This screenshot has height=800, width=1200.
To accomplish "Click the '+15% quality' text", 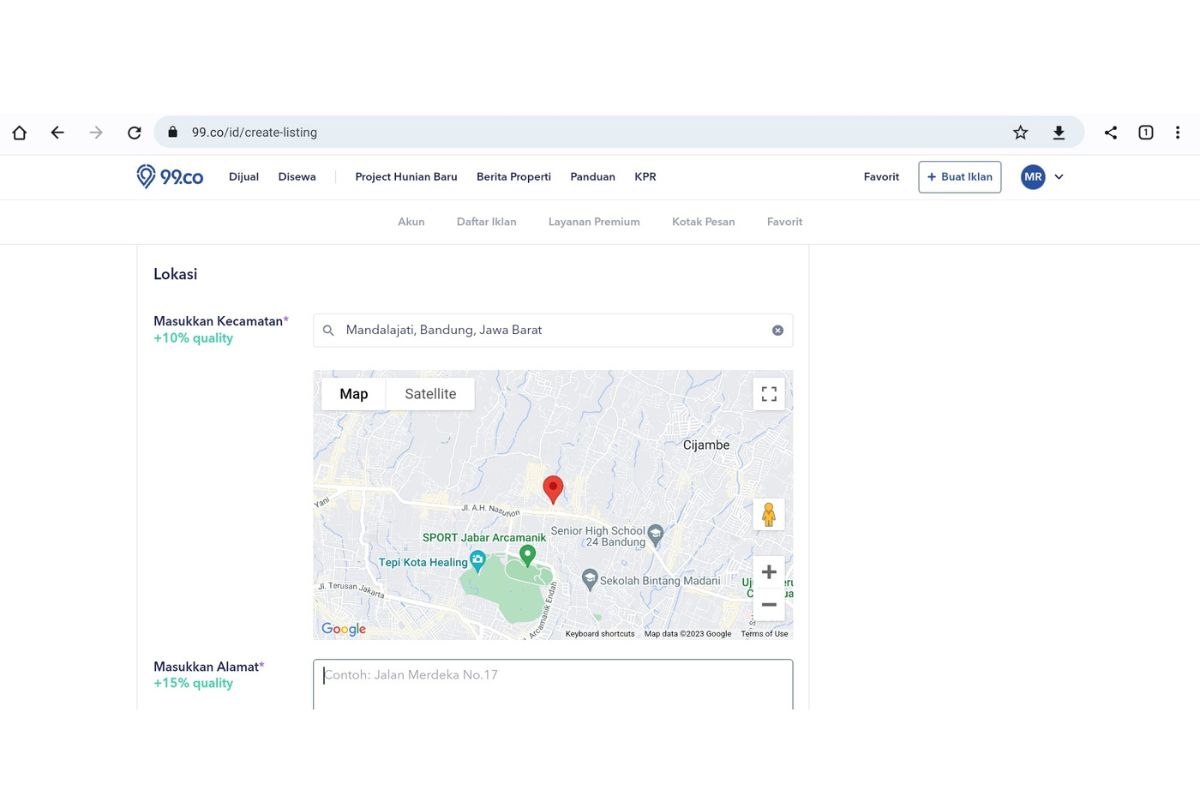I will click(193, 683).
